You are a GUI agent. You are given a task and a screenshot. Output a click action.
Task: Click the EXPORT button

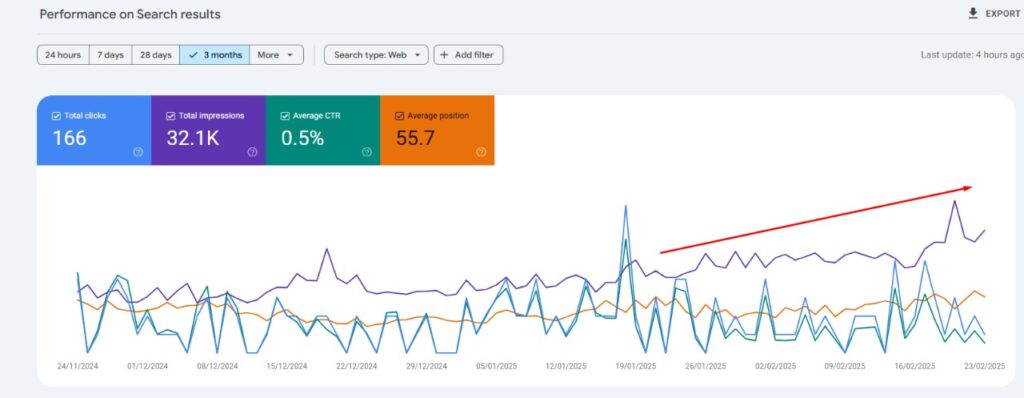[994, 14]
